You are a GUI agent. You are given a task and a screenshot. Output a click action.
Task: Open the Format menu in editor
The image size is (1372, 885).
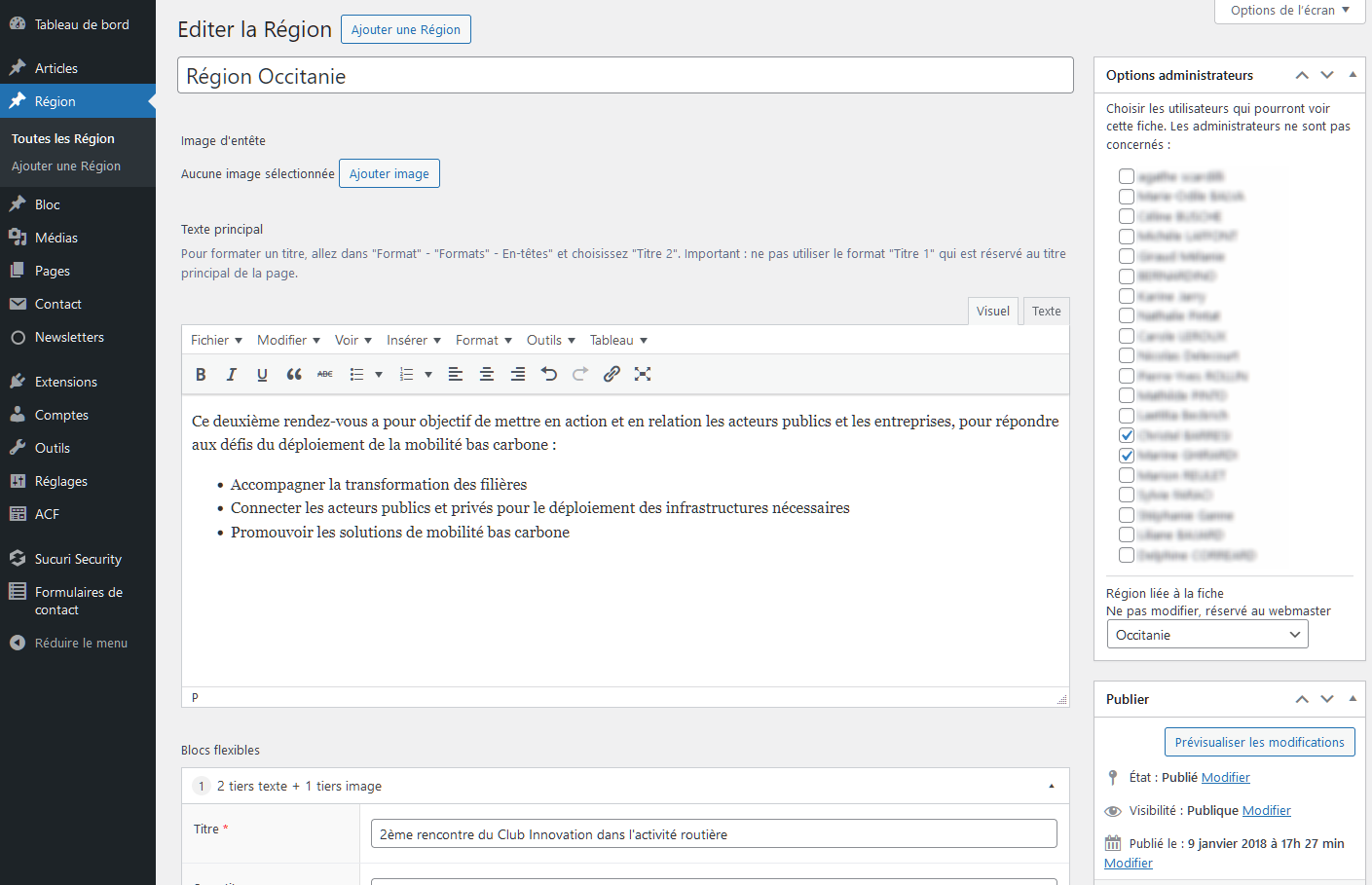click(x=483, y=340)
